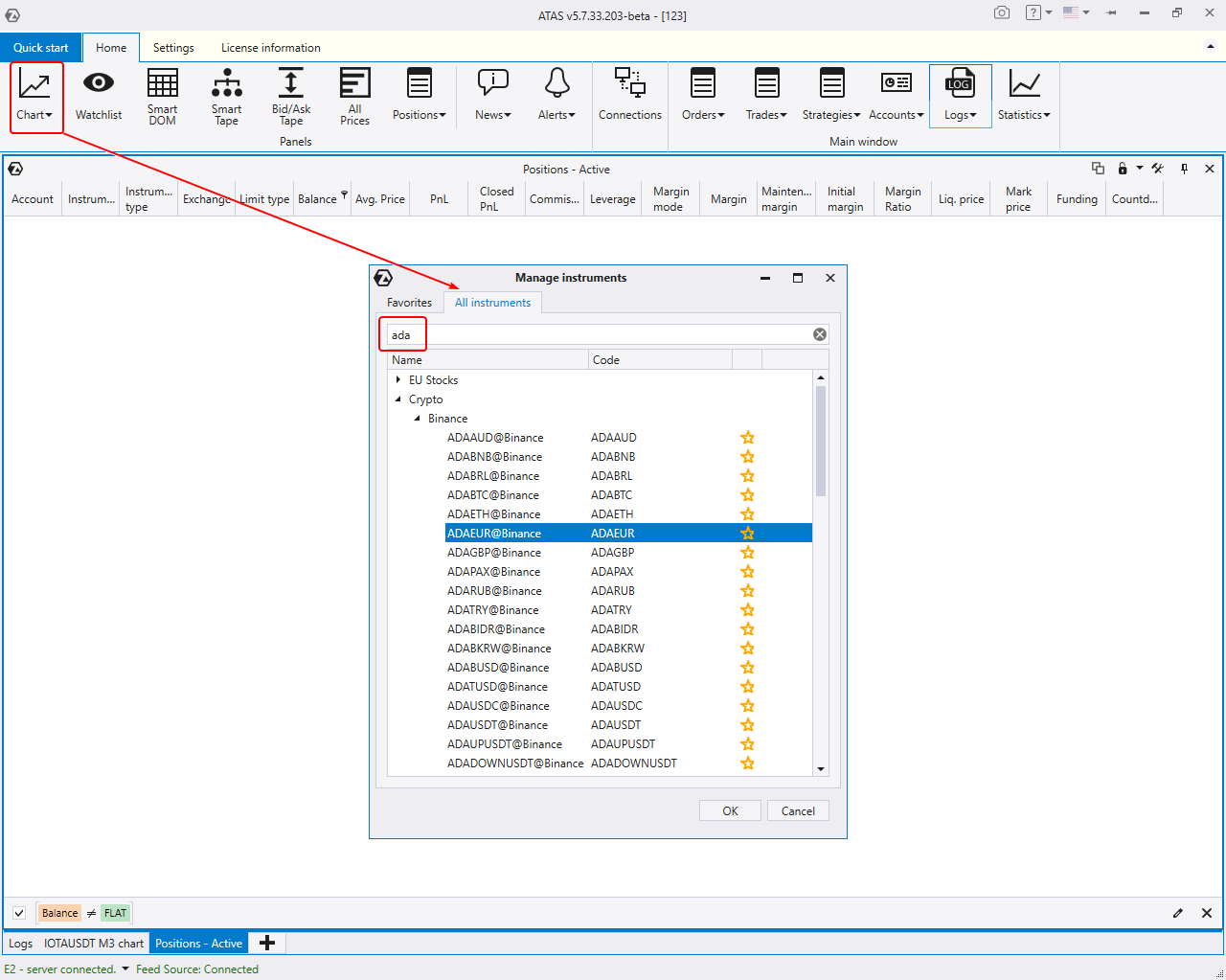Collapse the Crypto tree node
The image size is (1226, 980).
[398, 399]
